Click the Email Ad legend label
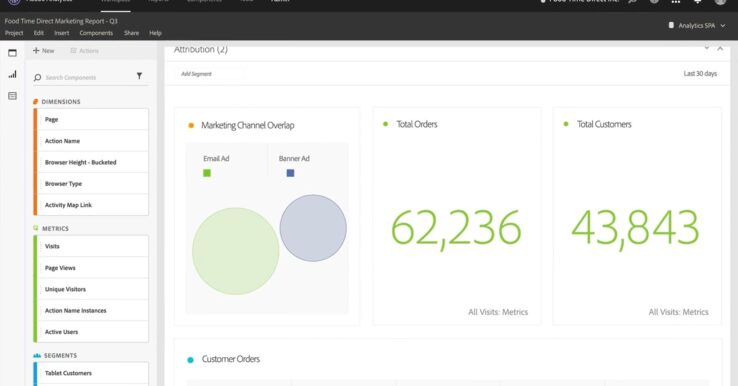The image size is (738, 386). pos(216,159)
